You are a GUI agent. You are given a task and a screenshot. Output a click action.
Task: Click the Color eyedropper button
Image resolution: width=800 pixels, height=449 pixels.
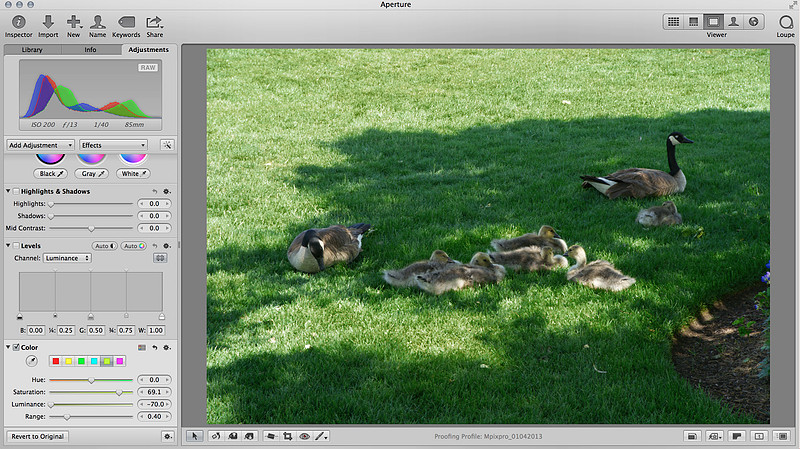pos(32,360)
